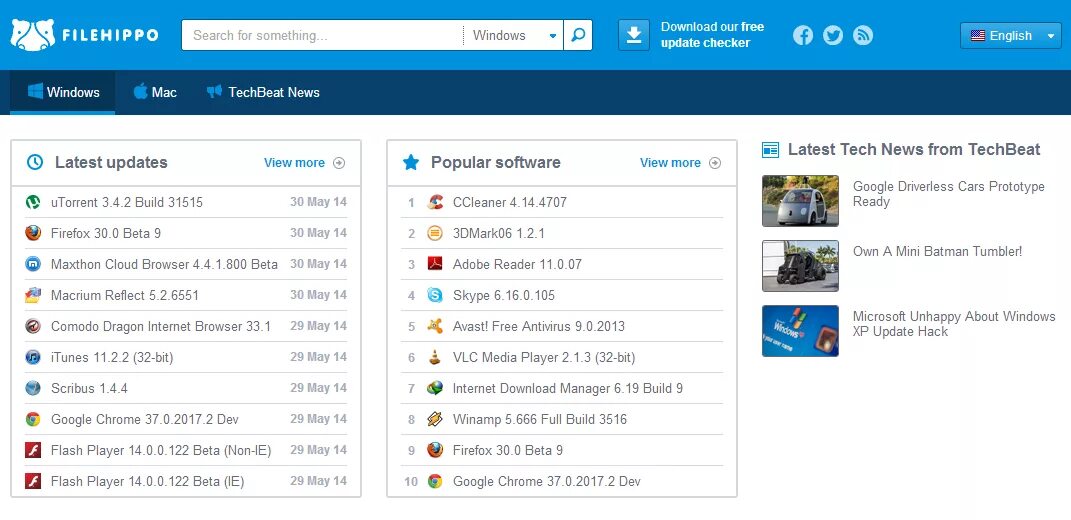Click the Latest Tech News from TechBeat heading
The width and height of the screenshot is (1071, 520).
click(x=914, y=150)
